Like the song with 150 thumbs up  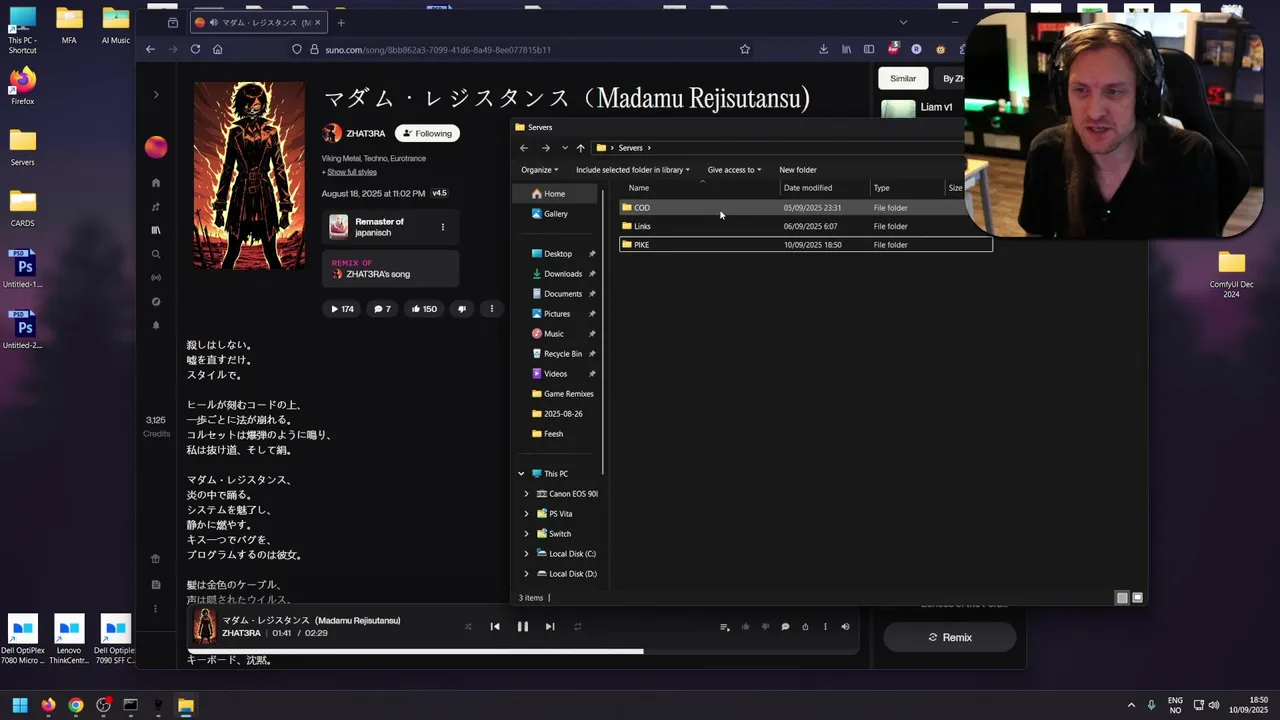coord(424,309)
